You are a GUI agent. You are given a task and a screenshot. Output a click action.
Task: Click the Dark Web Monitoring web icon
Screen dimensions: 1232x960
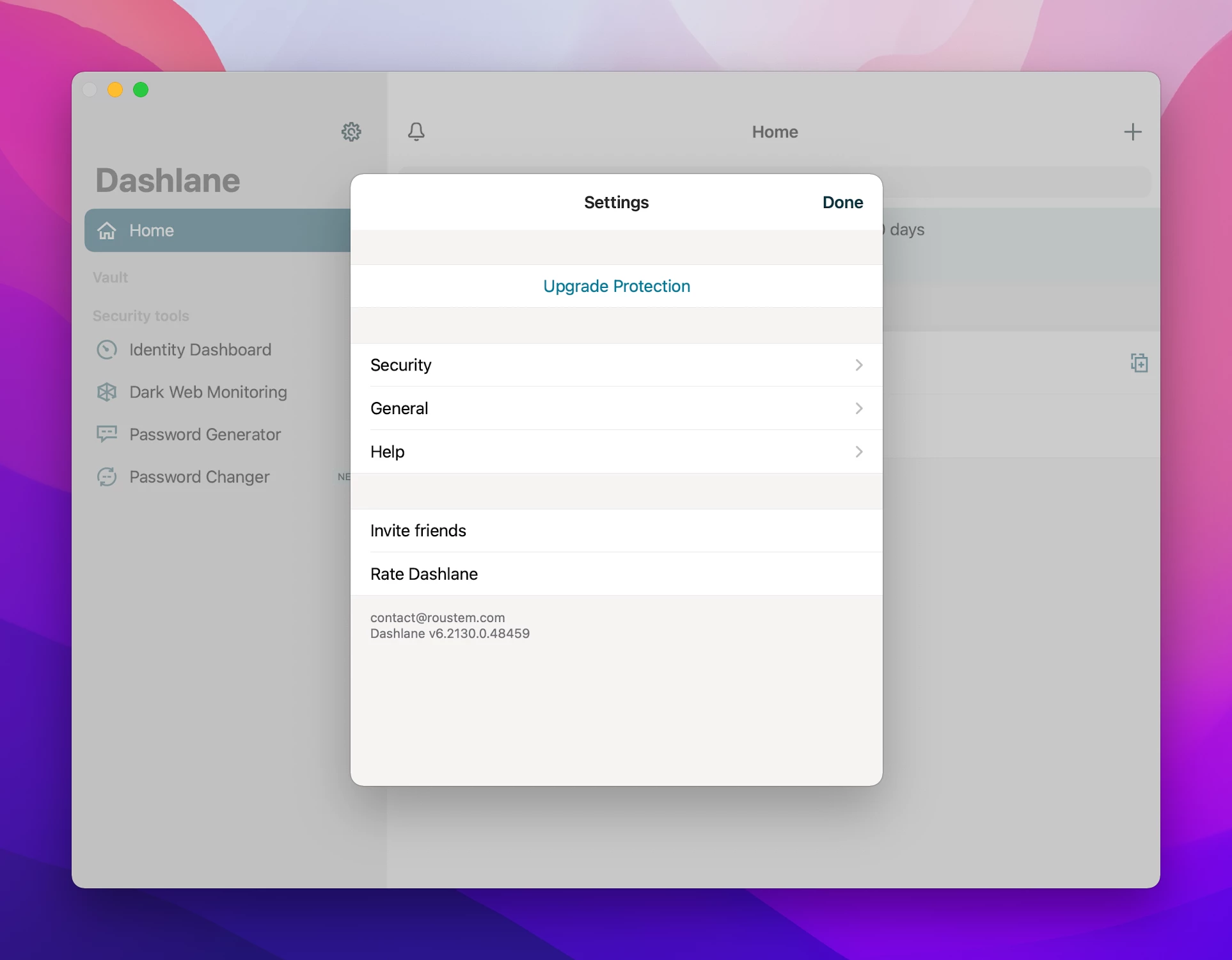pyautogui.click(x=107, y=392)
